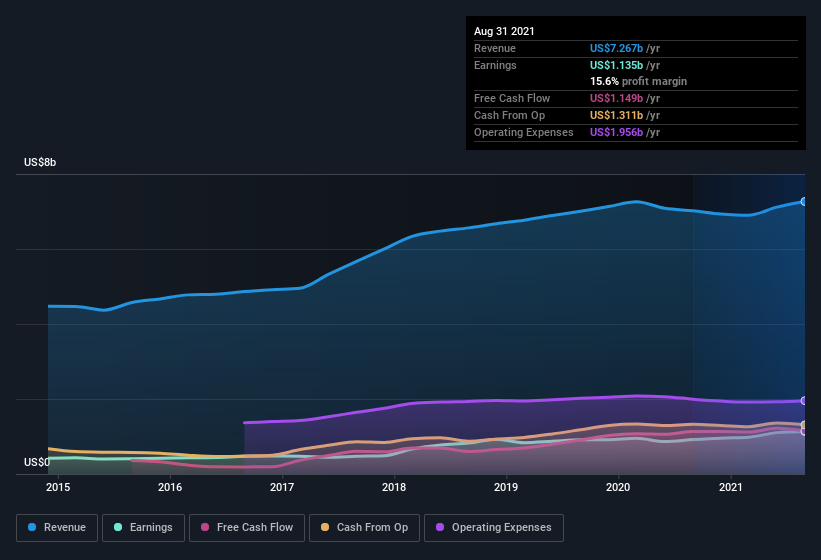Click the tooltip Operating Expenses label

tap(524, 132)
